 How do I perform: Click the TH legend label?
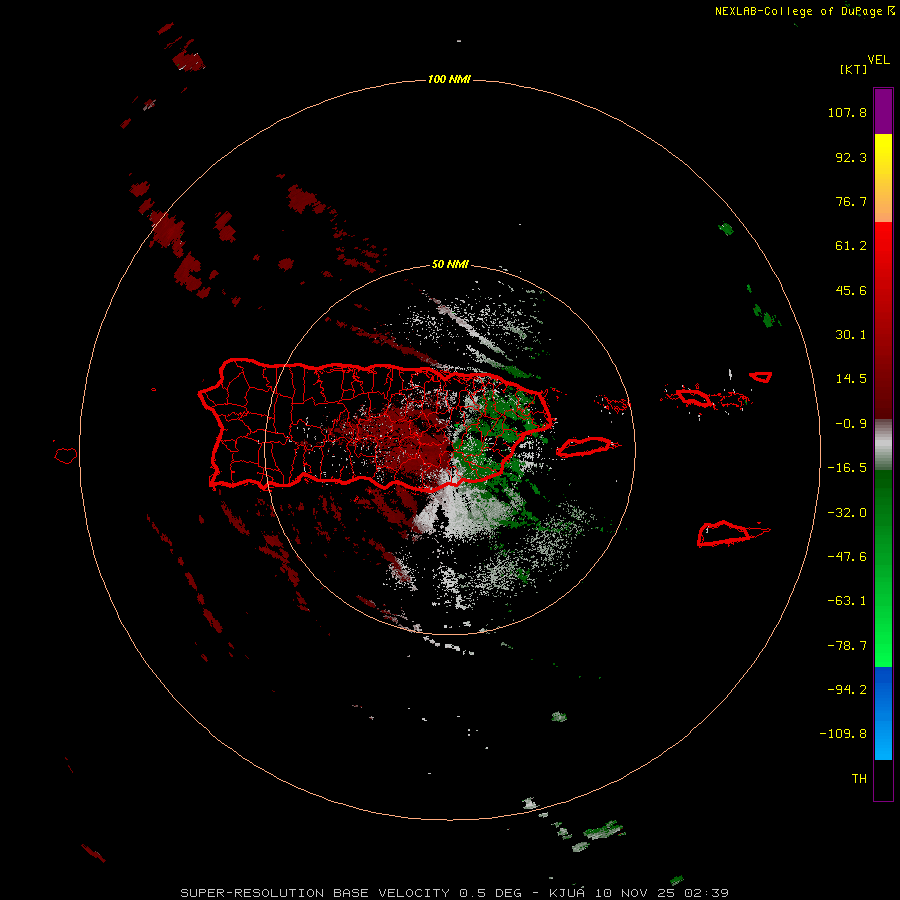tap(859, 779)
